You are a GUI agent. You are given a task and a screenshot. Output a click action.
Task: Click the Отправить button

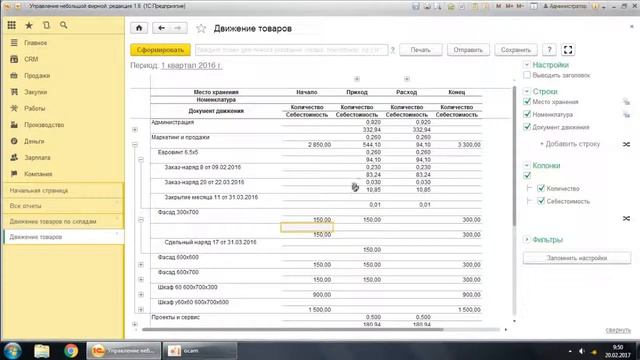pos(468,50)
